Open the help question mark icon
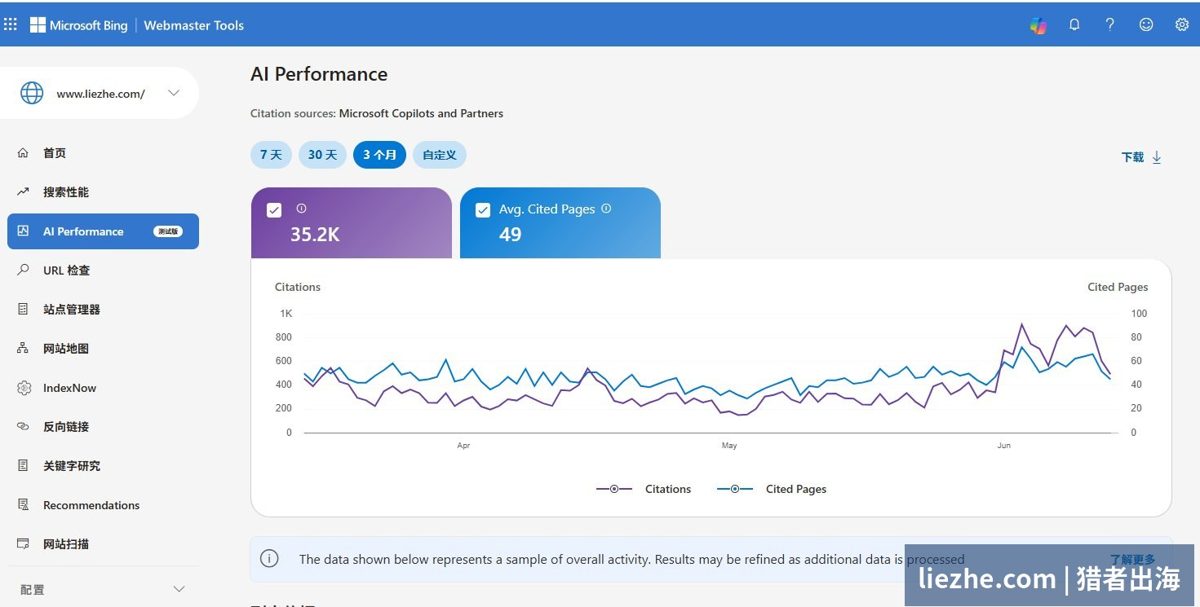Viewport: 1200px width, 607px height. (x=1110, y=25)
